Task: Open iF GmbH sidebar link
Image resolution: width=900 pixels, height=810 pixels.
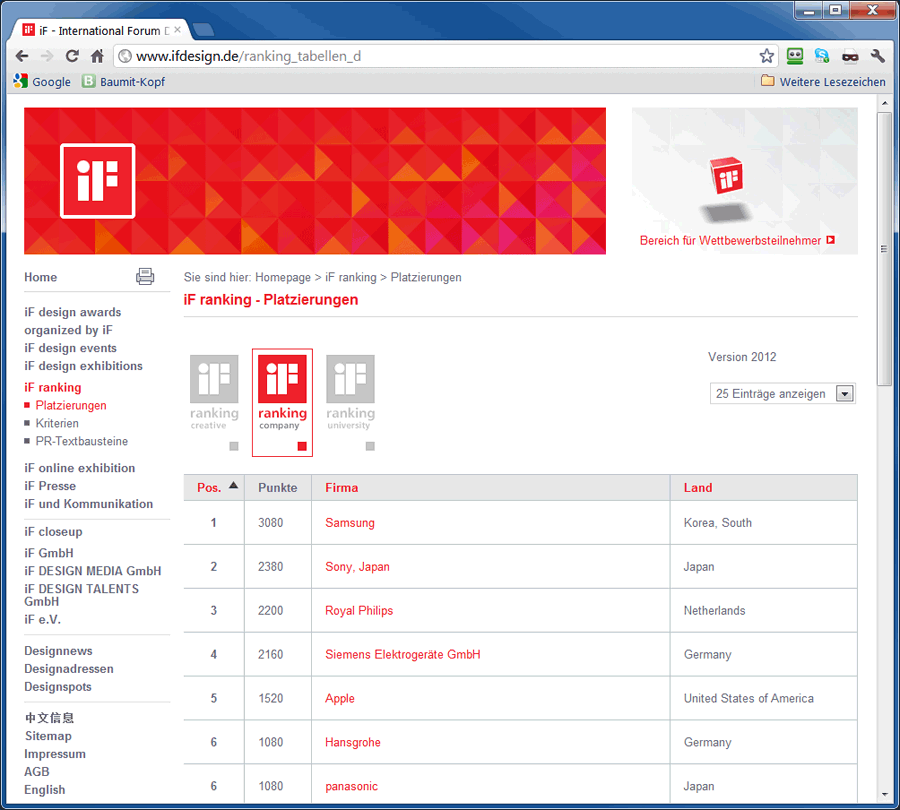Action: point(49,553)
